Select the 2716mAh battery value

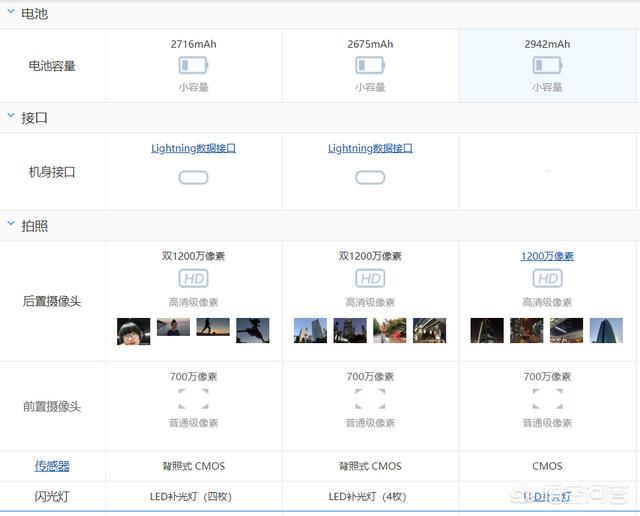coord(193,44)
